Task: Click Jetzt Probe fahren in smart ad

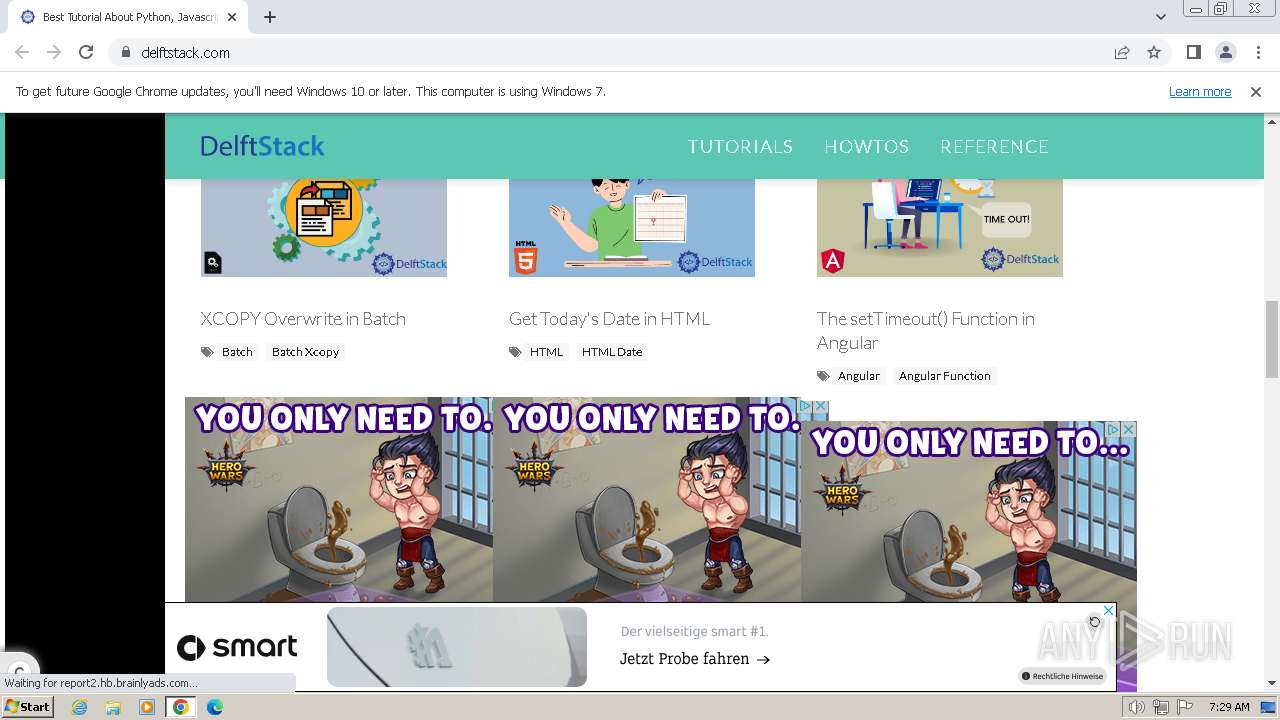Action: 694,659
